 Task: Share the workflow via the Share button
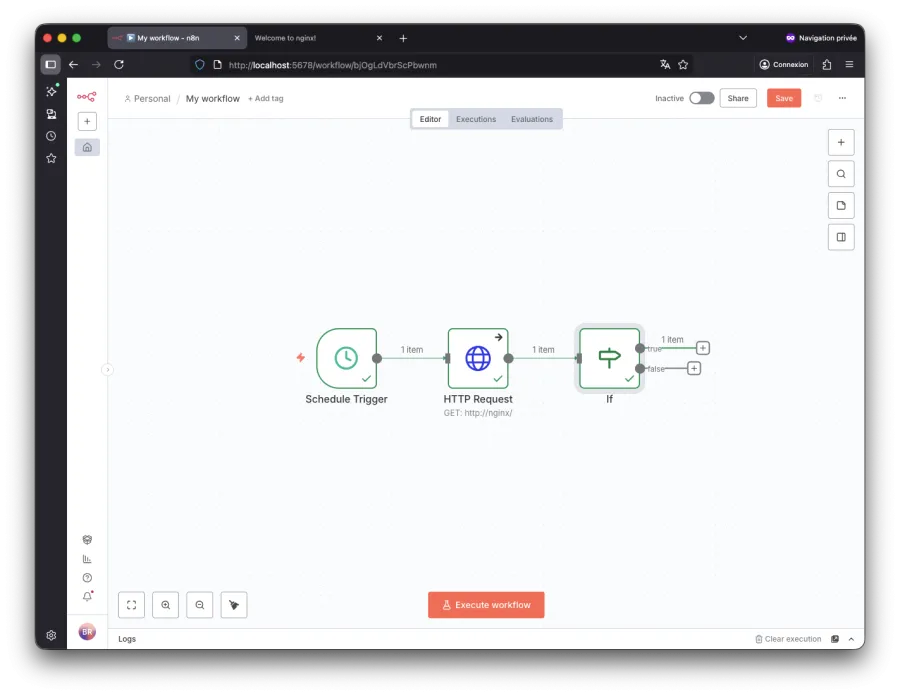coord(738,98)
